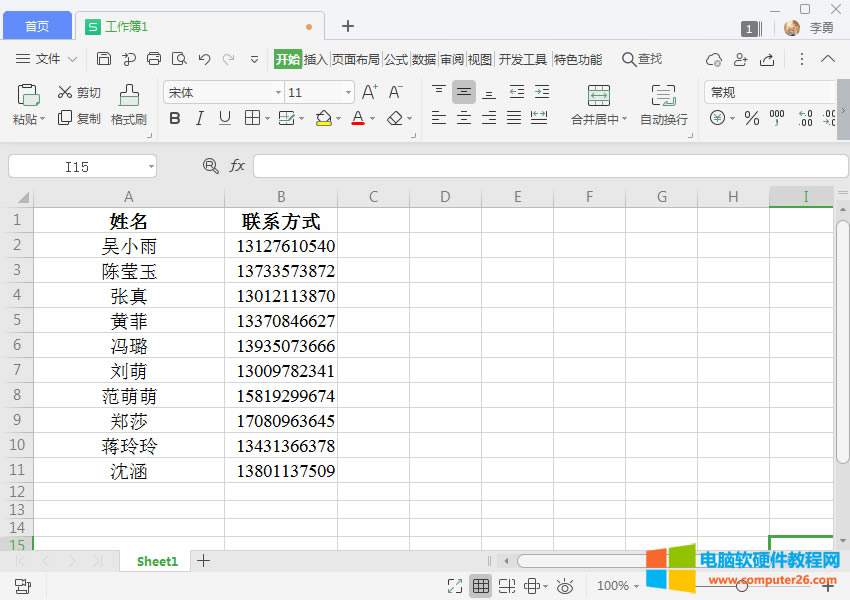Toggle bold formatting

[175, 119]
